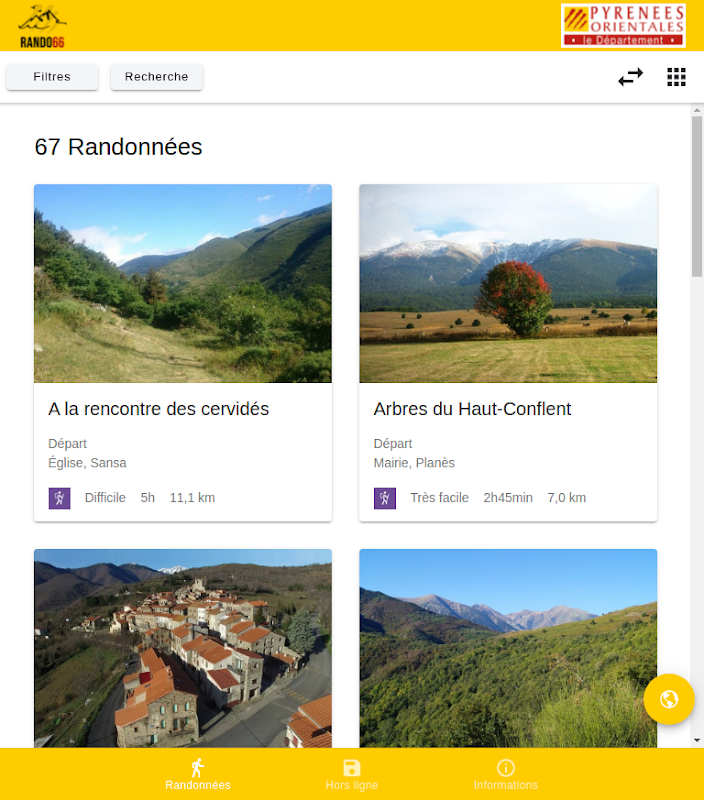Click the Rando66 logo
Screen dimensions: 704x800
click(42, 26)
